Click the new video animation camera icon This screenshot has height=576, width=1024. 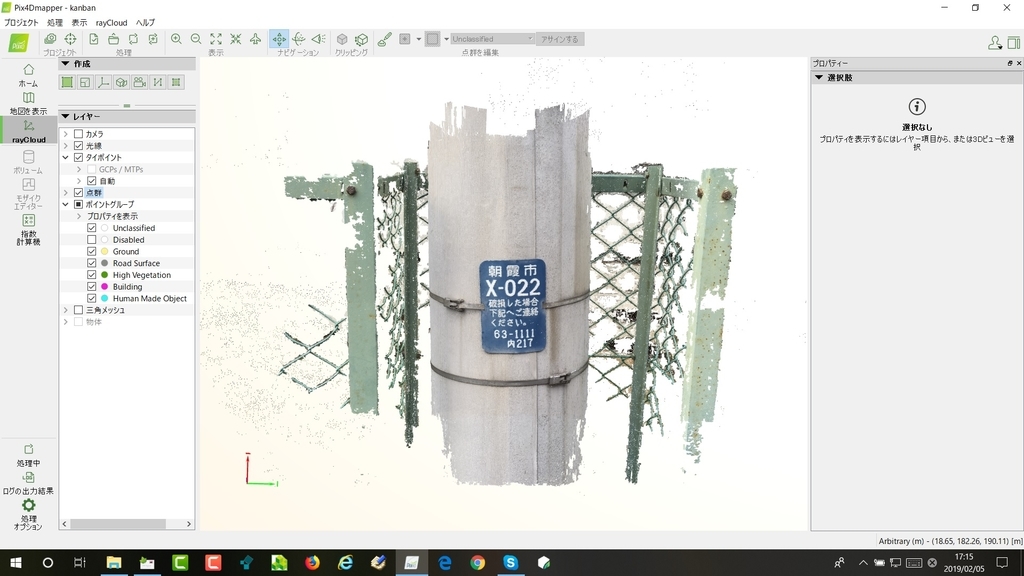point(139,82)
